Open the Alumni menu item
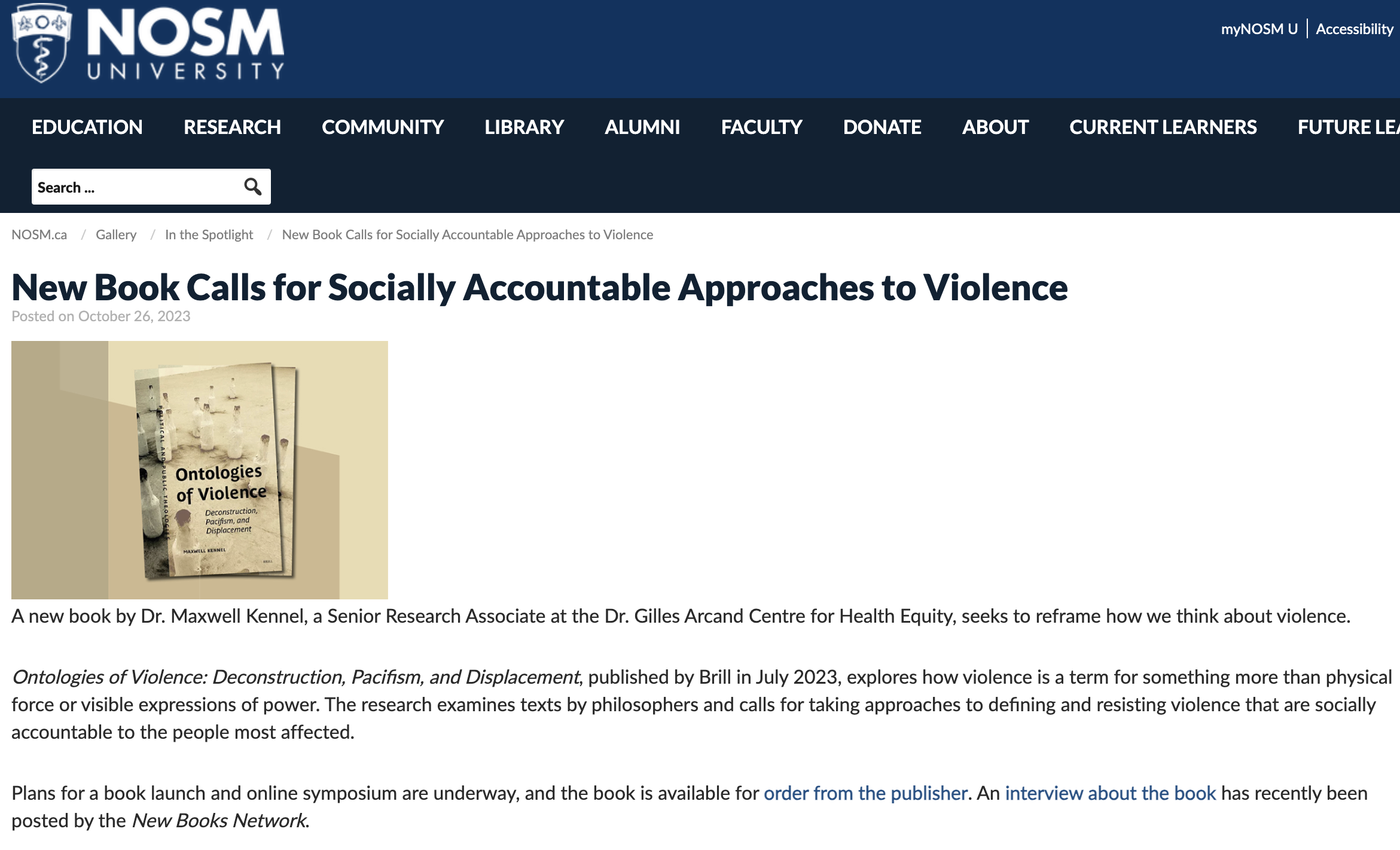 pyautogui.click(x=642, y=127)
